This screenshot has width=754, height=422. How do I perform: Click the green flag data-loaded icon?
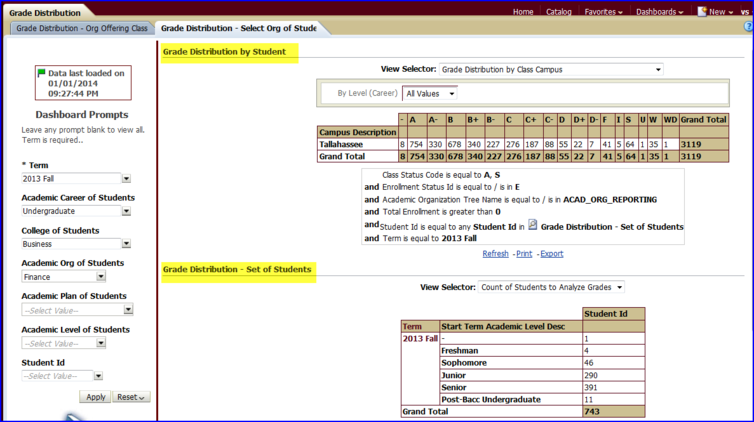tap(41, 73)
